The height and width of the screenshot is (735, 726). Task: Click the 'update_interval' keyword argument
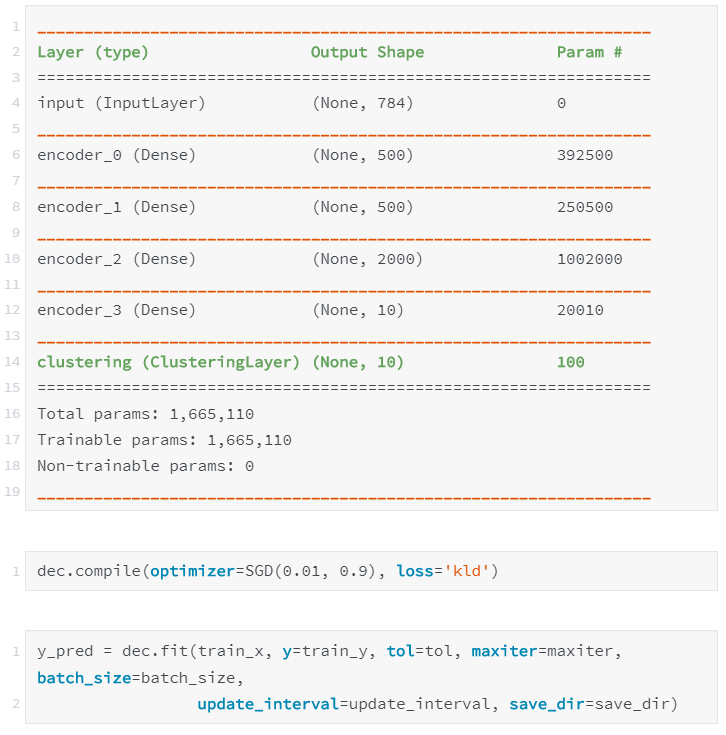click(267, 704)
